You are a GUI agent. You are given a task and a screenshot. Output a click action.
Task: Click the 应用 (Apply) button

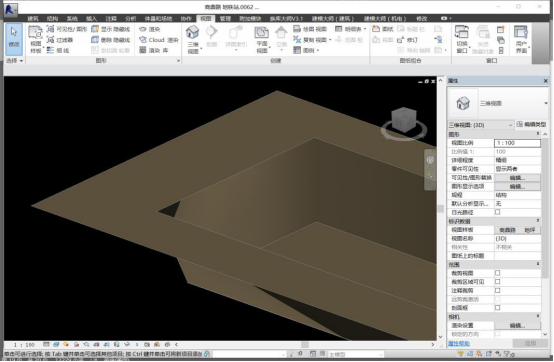tap(530, 343)
